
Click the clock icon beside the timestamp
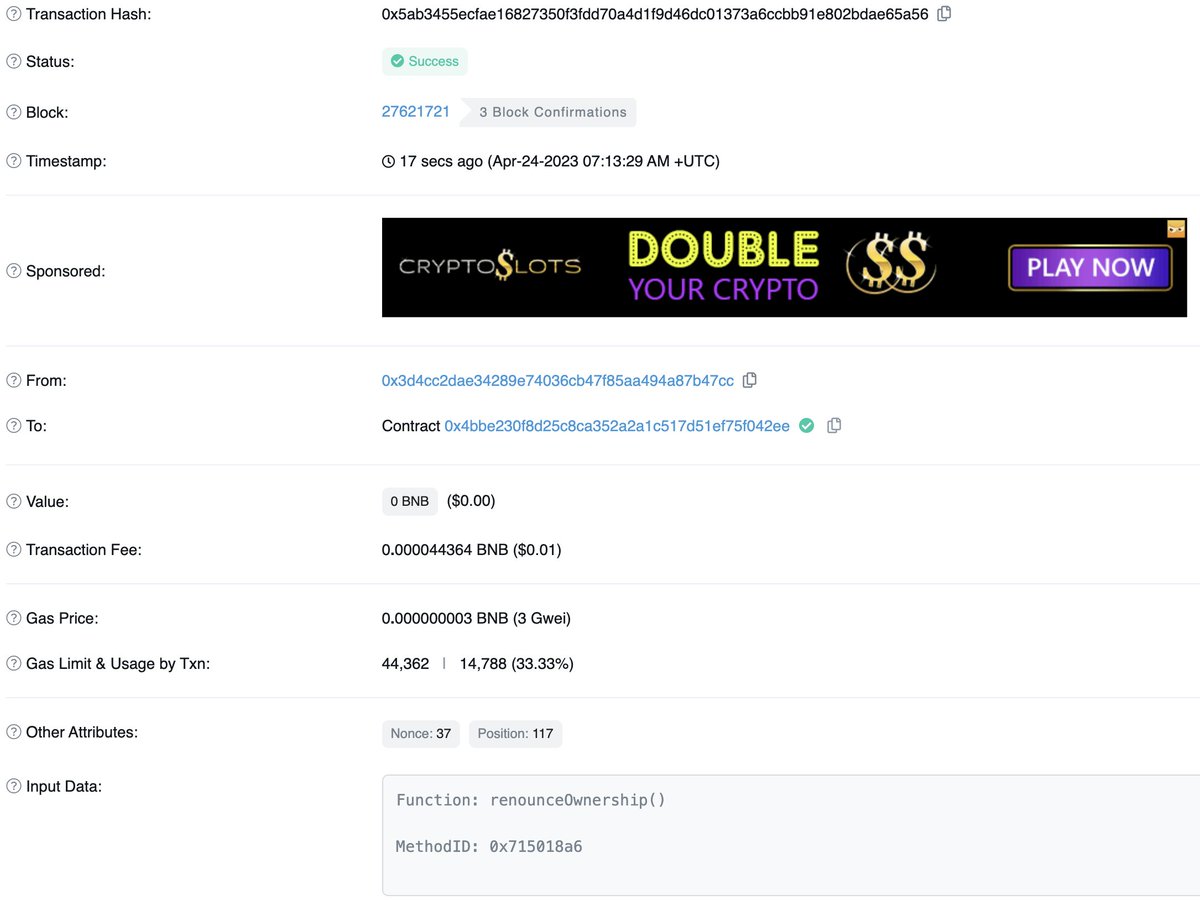[x=389, y=161]
